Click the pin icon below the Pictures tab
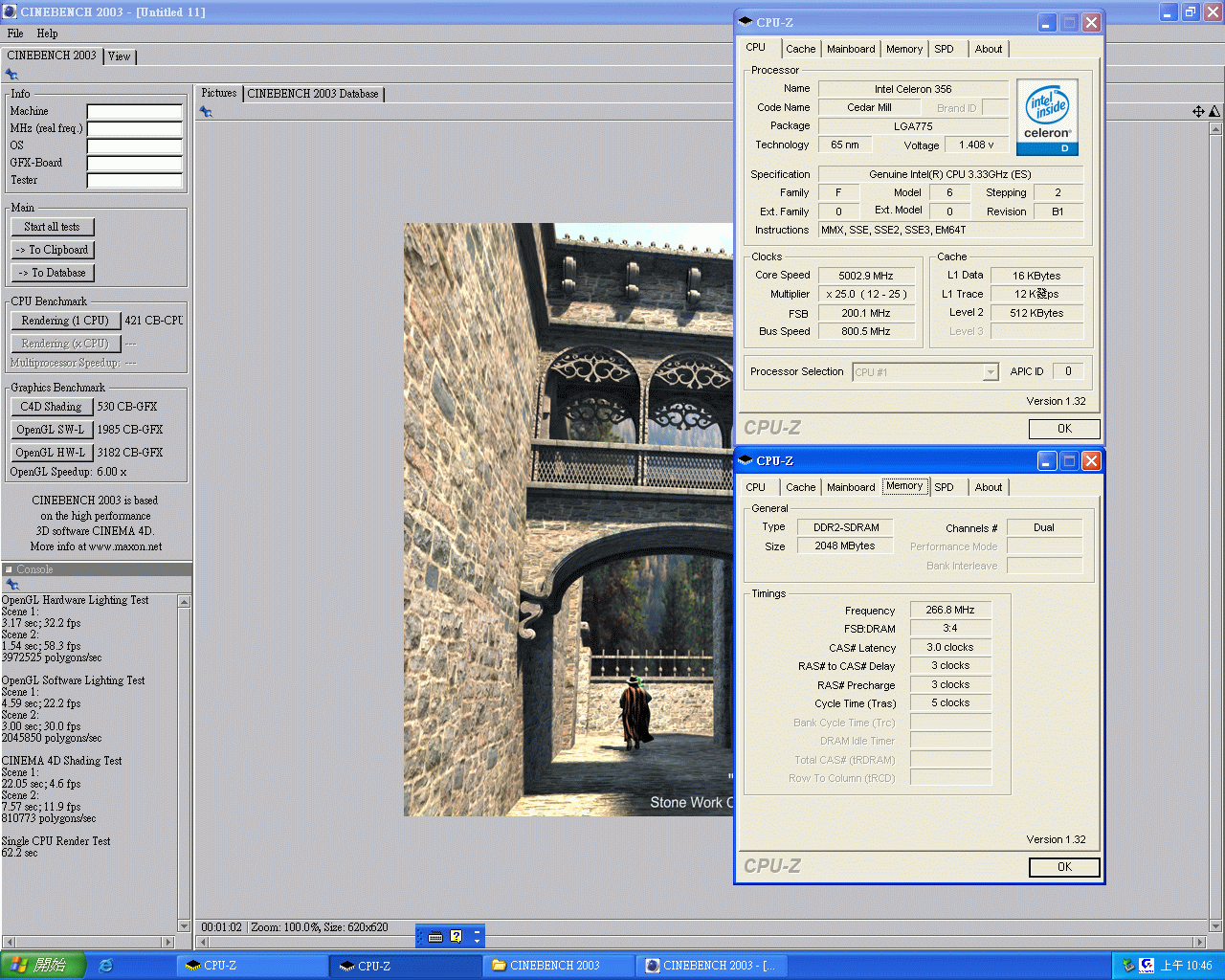Screen dimensions: 1225x980 206,112
